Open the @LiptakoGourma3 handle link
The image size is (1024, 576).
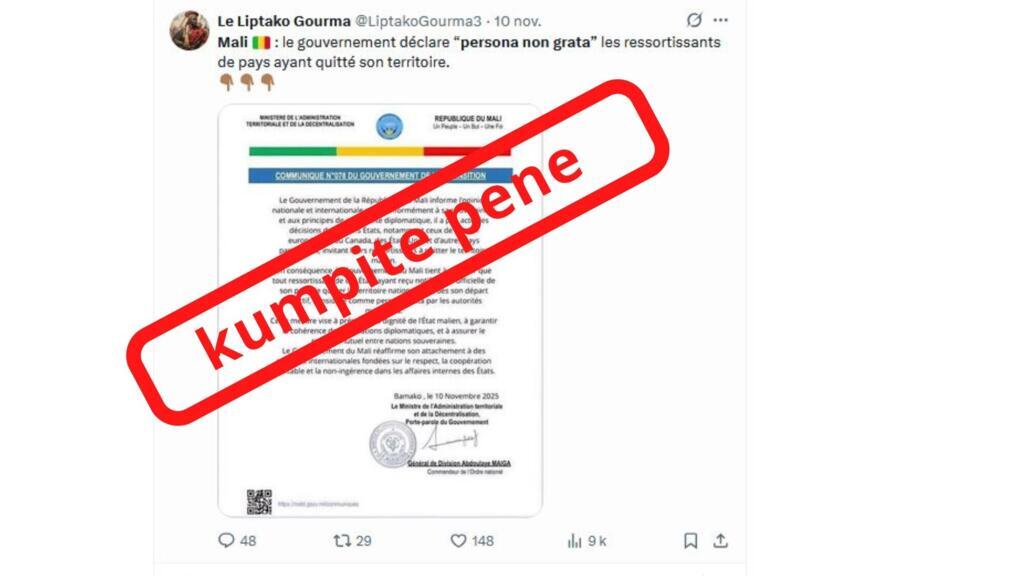[x=418, y=21]
